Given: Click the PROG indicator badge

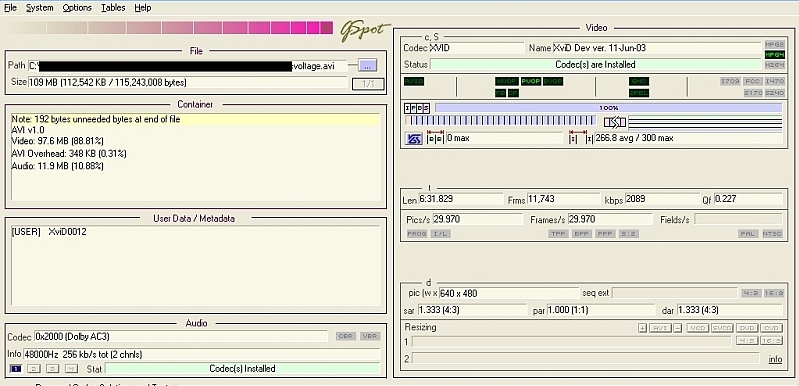Looking at the screenshot, I should [417, 234].
